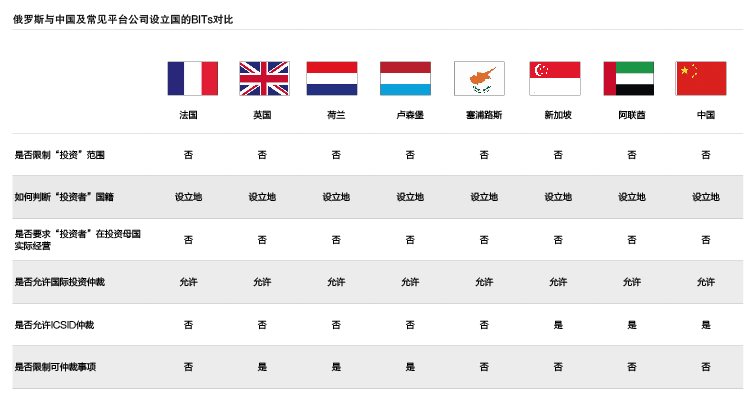The height and width of the screenshot is (404, 752).
Task: Select row label 是否允许国际投资仲裁
Action: (x=59, y=282)
